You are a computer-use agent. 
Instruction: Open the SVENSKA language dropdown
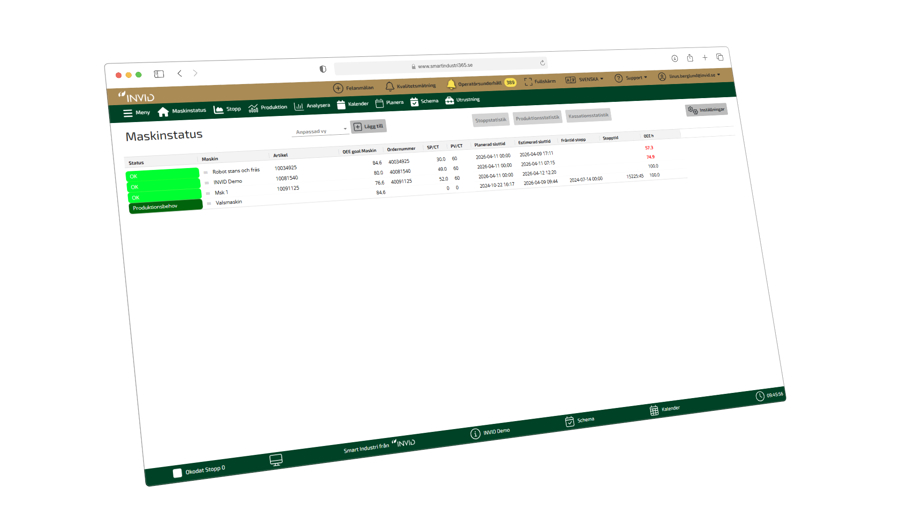(x=584, y=79)
